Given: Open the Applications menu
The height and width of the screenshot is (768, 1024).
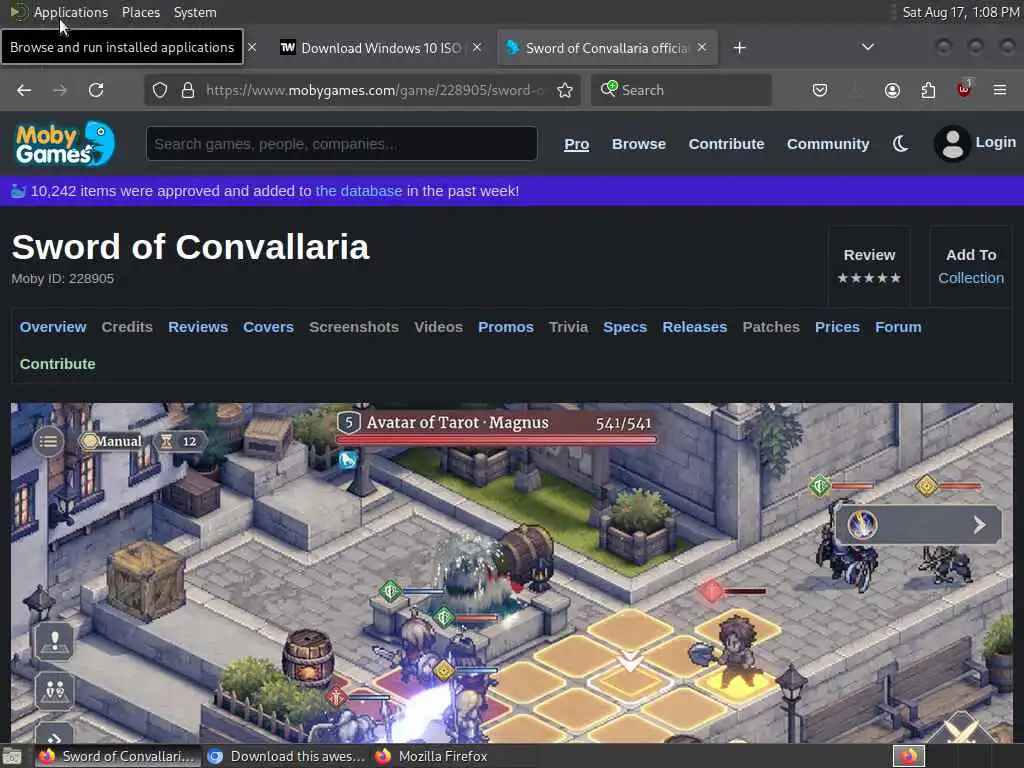Looking at the screenshot, I should point(71,12).
